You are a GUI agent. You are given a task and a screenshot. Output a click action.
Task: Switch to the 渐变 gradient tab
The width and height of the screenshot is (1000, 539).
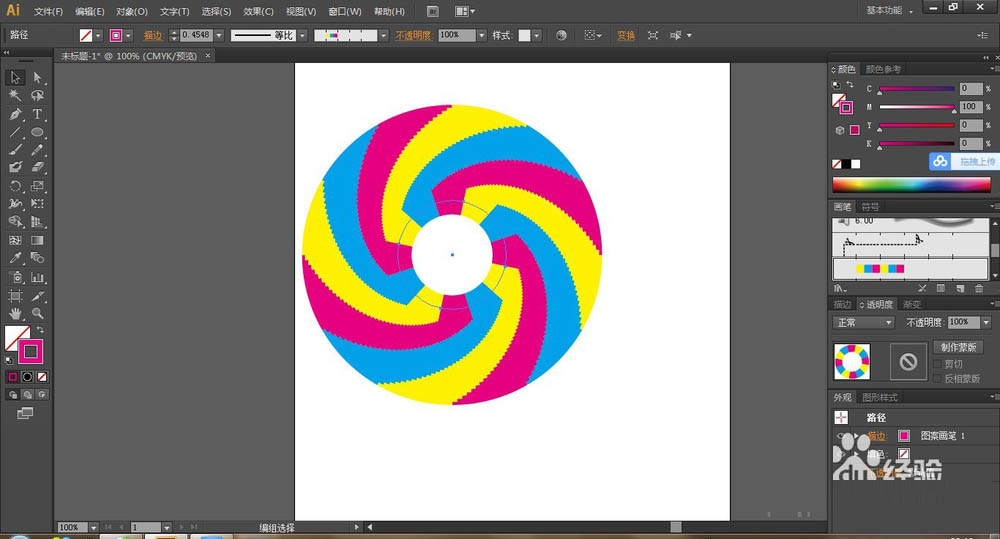[912, 305]
